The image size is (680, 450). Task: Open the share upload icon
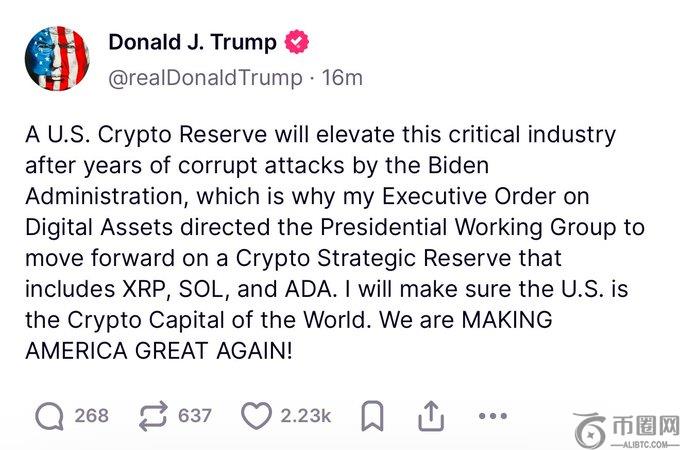click(x=431, y=414)
